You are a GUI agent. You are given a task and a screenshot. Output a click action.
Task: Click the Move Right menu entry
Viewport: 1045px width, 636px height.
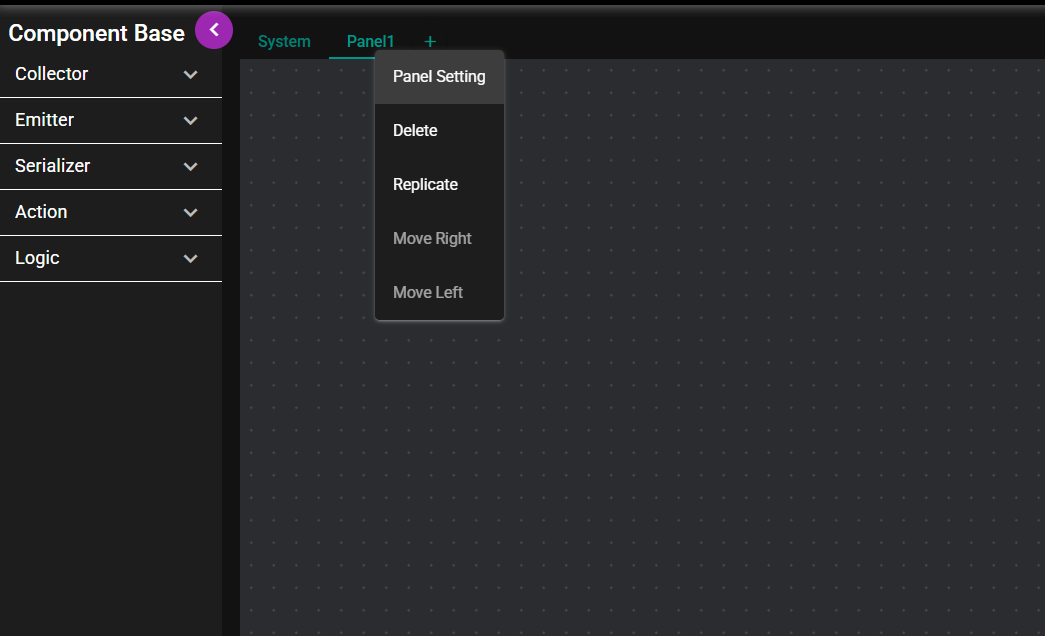(432, 238)
